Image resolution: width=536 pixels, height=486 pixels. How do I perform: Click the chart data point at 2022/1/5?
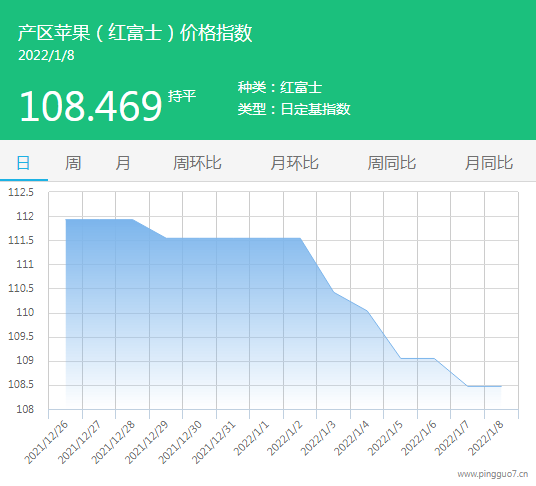[x=401, y=358]
